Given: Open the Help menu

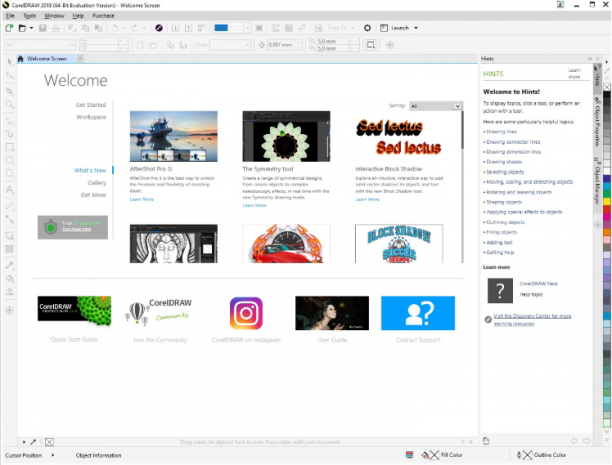Looking at the screenshot, I should 78,16.
